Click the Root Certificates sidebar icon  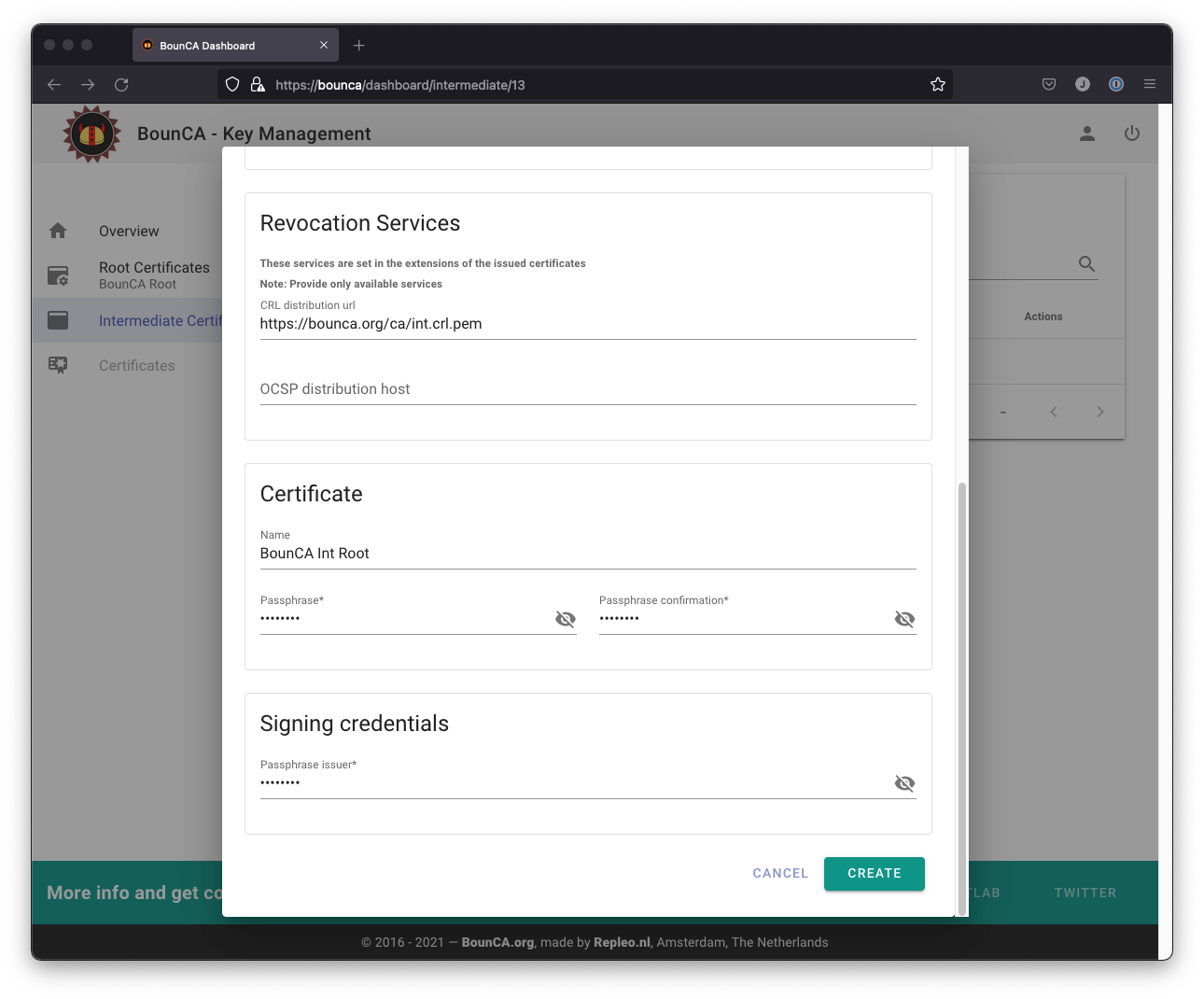tap(58, 275)
